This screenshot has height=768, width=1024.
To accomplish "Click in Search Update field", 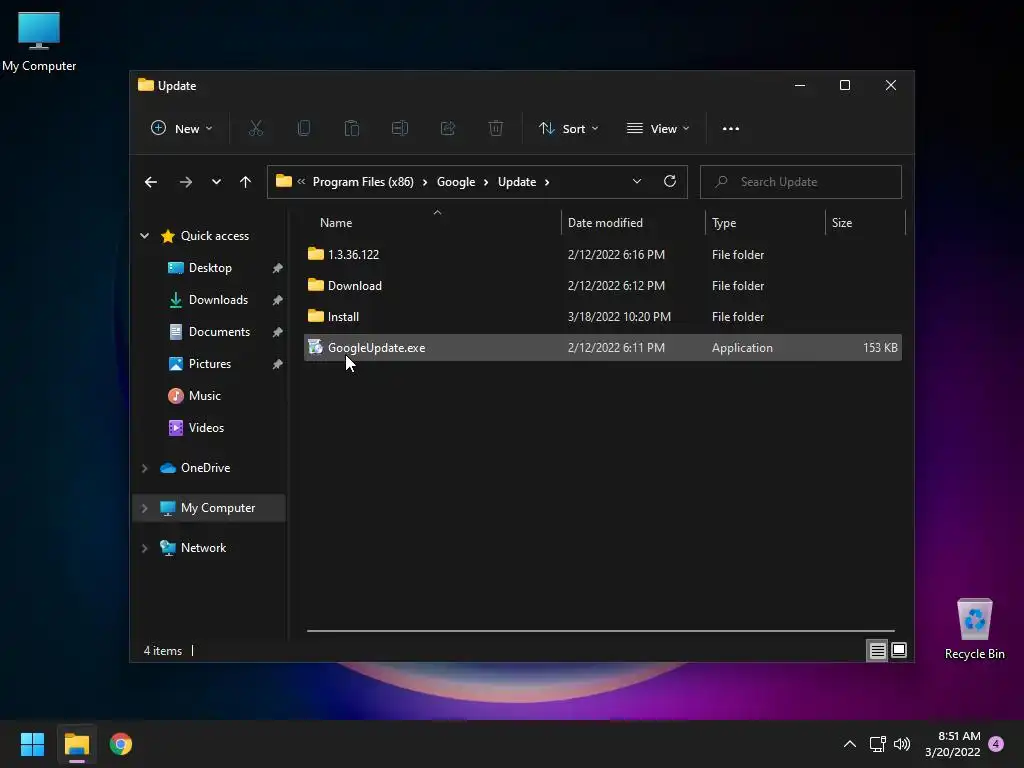I will [801, 182].
